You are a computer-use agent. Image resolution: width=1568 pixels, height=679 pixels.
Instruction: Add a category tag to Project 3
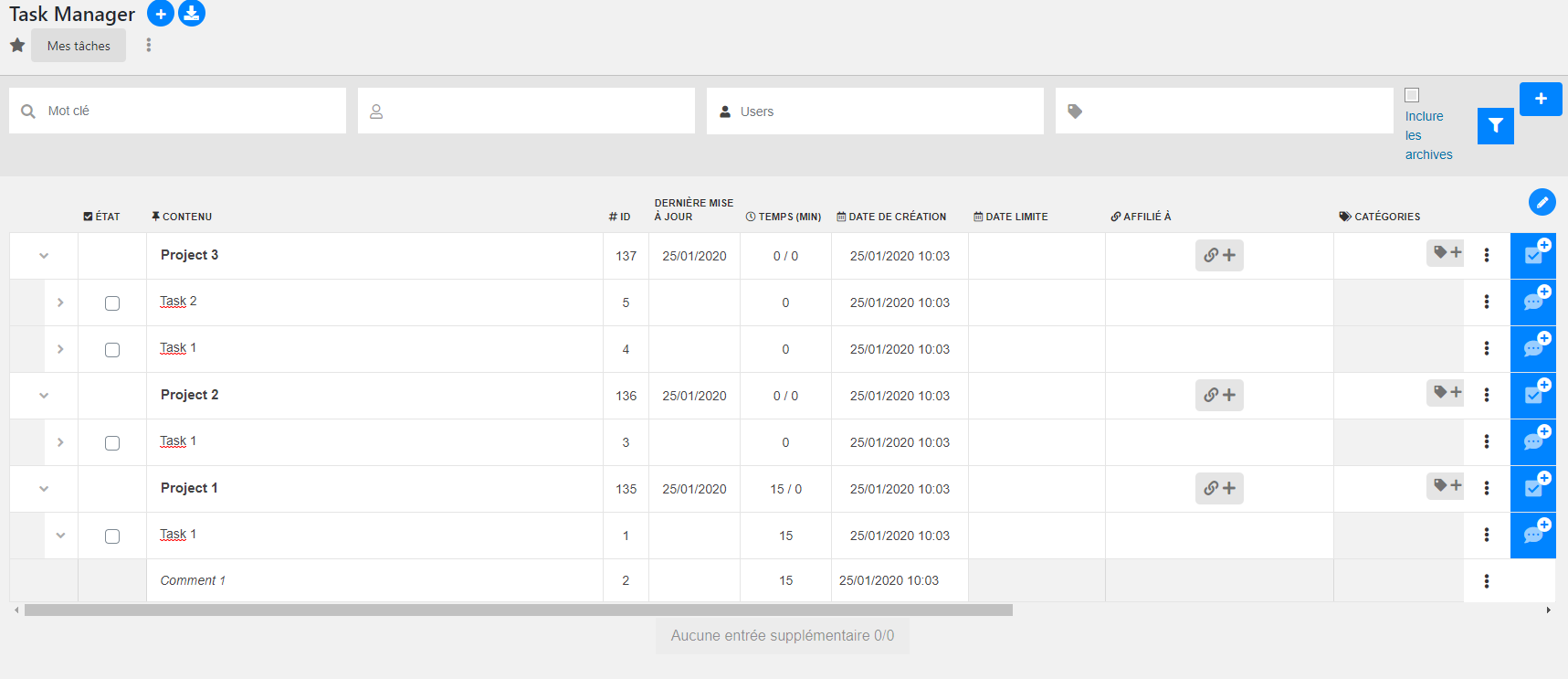click(x=1447, y=253)
